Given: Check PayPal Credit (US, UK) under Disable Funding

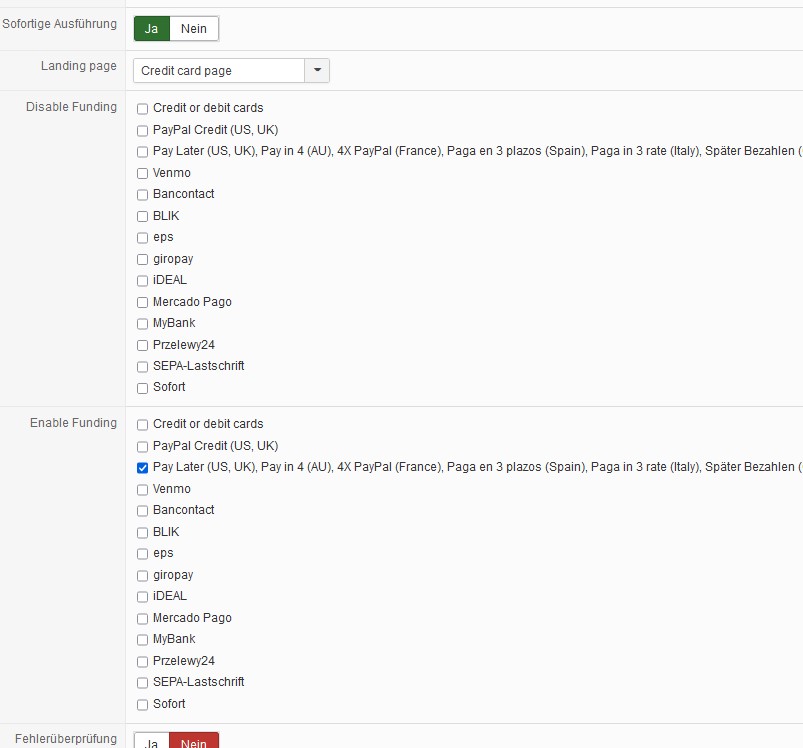Looking at the screenshot, I should [x=142, y=131].
